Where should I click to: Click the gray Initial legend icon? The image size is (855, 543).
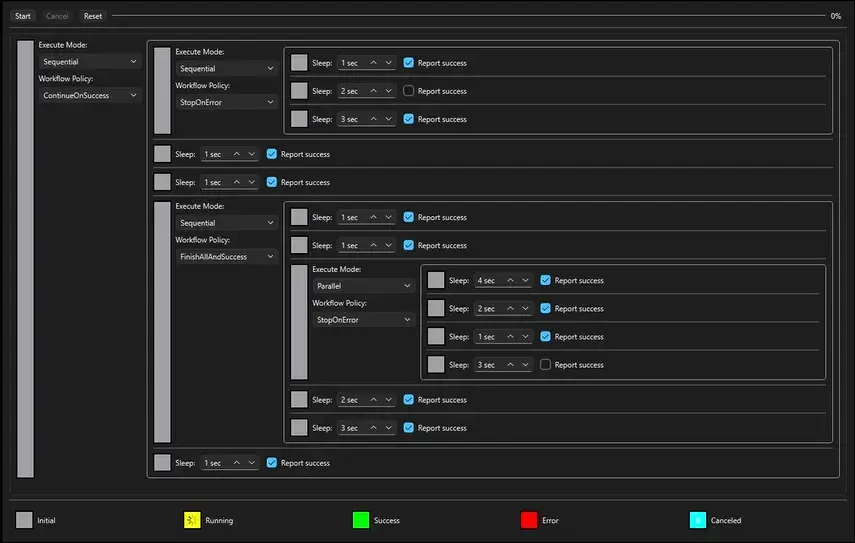tap(25, 520)
